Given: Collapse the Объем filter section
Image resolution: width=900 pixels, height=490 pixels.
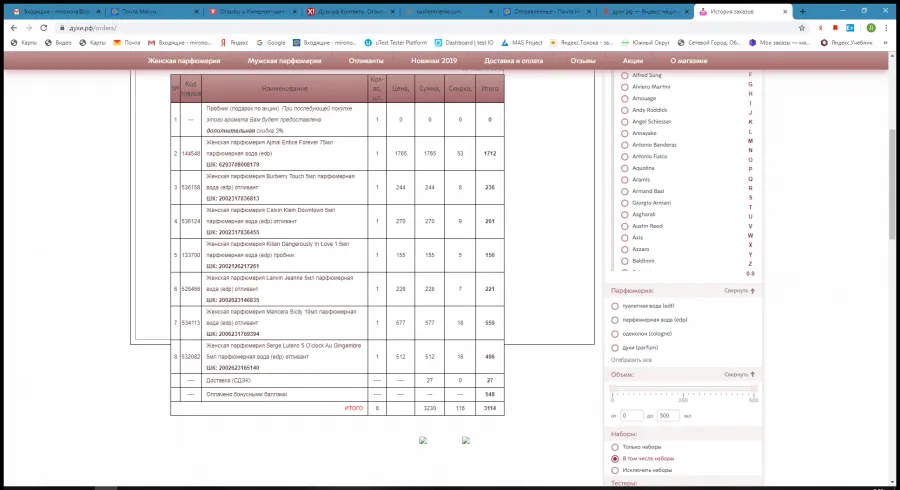Looking at the screenshot, I should (739, 375).
